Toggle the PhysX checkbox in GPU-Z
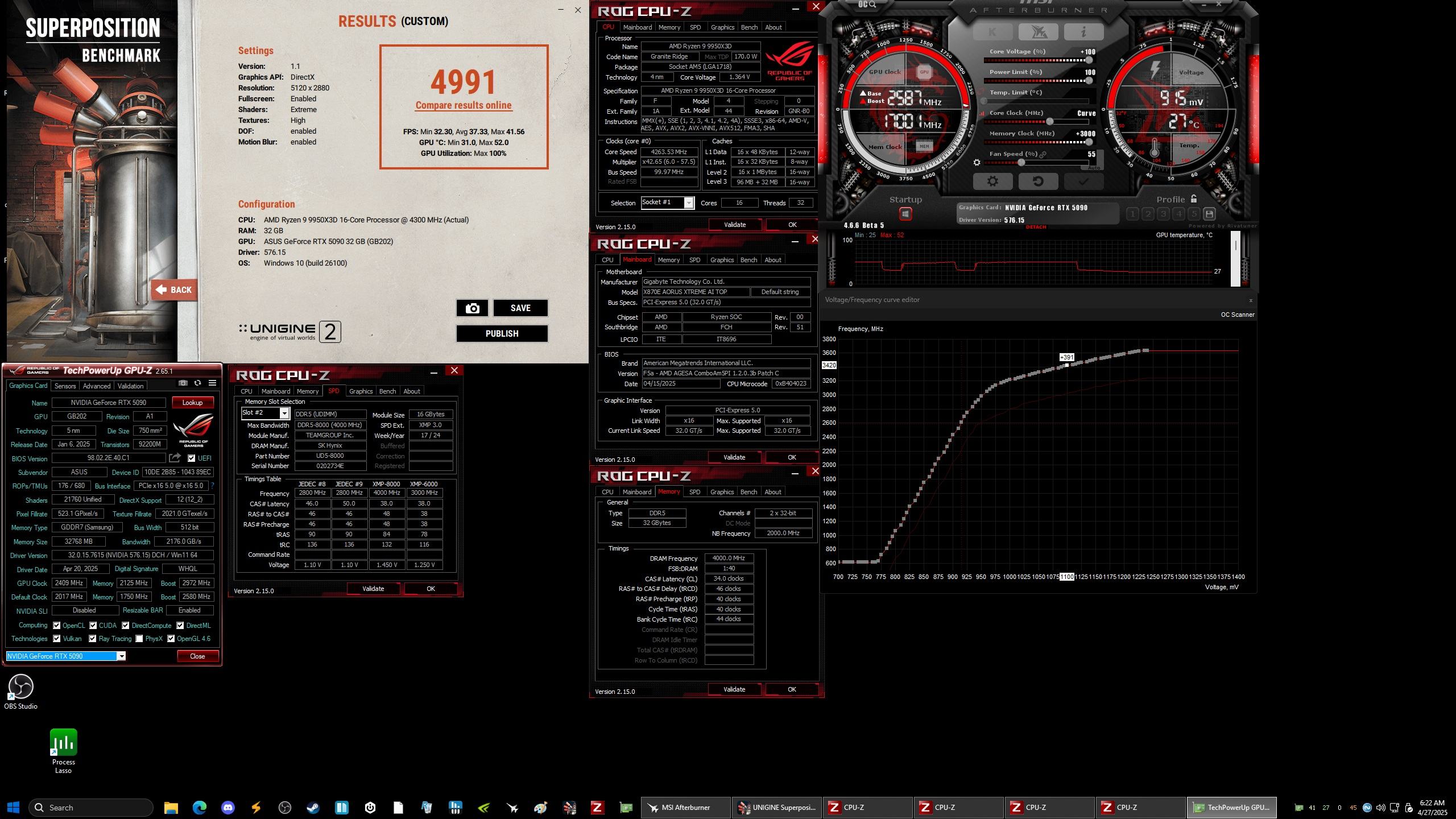The image size is (1456, 819). coord(139,639)
